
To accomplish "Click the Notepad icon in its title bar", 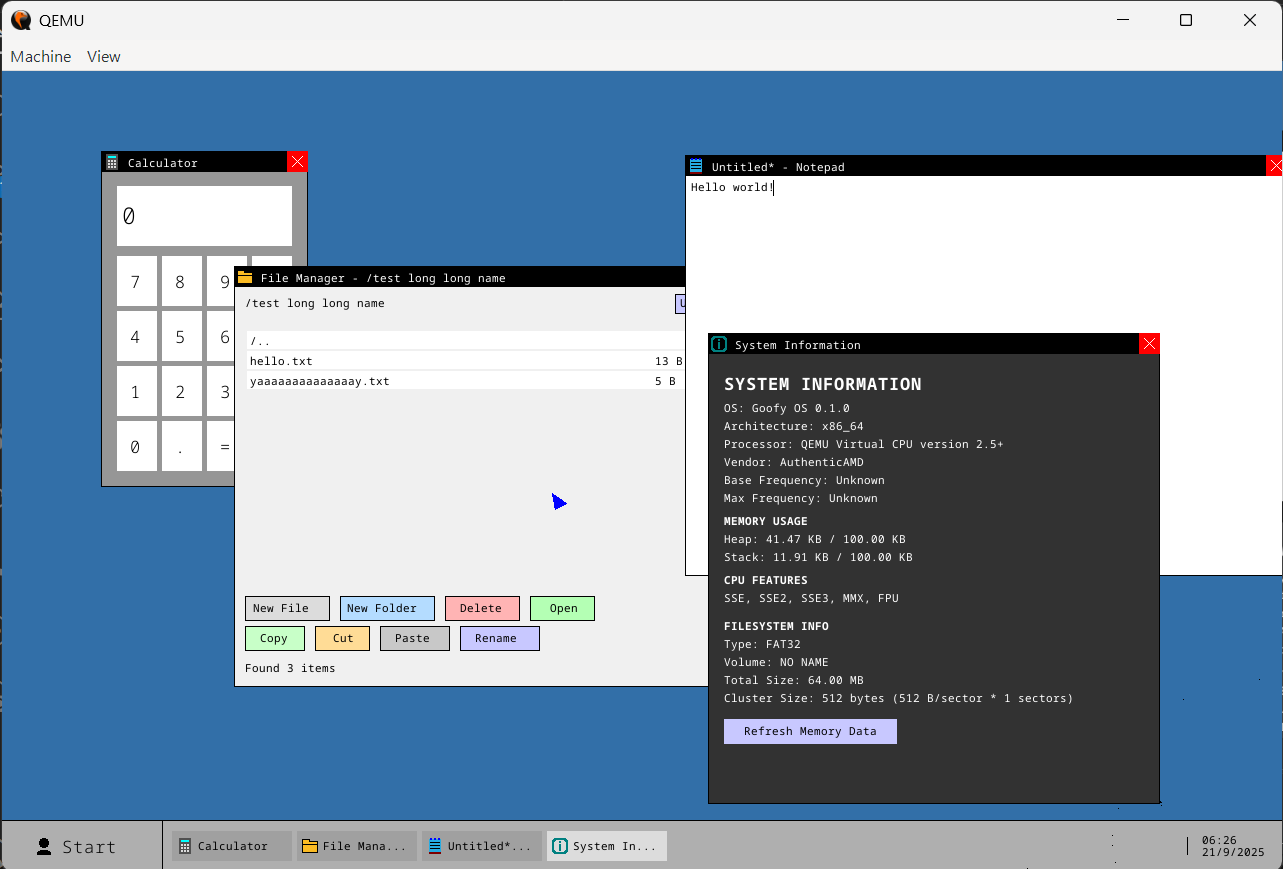I will point(696,166).
